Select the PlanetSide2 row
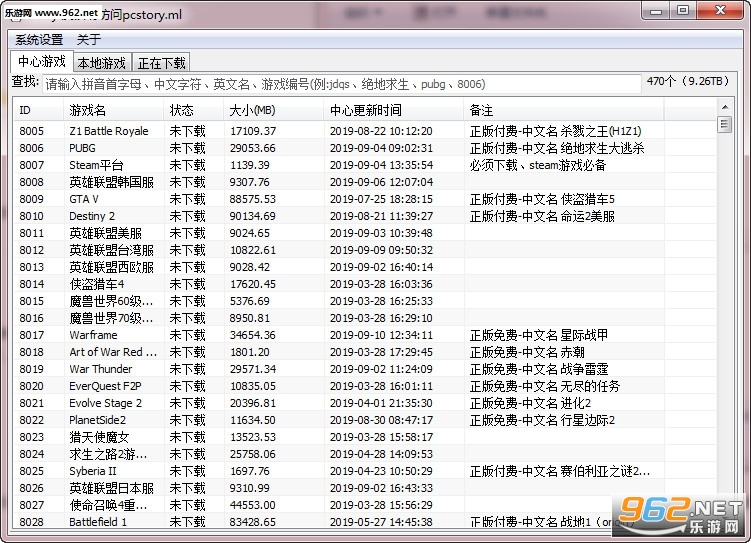The height and width of the screenshot is (543, 751). coord(365,420)
